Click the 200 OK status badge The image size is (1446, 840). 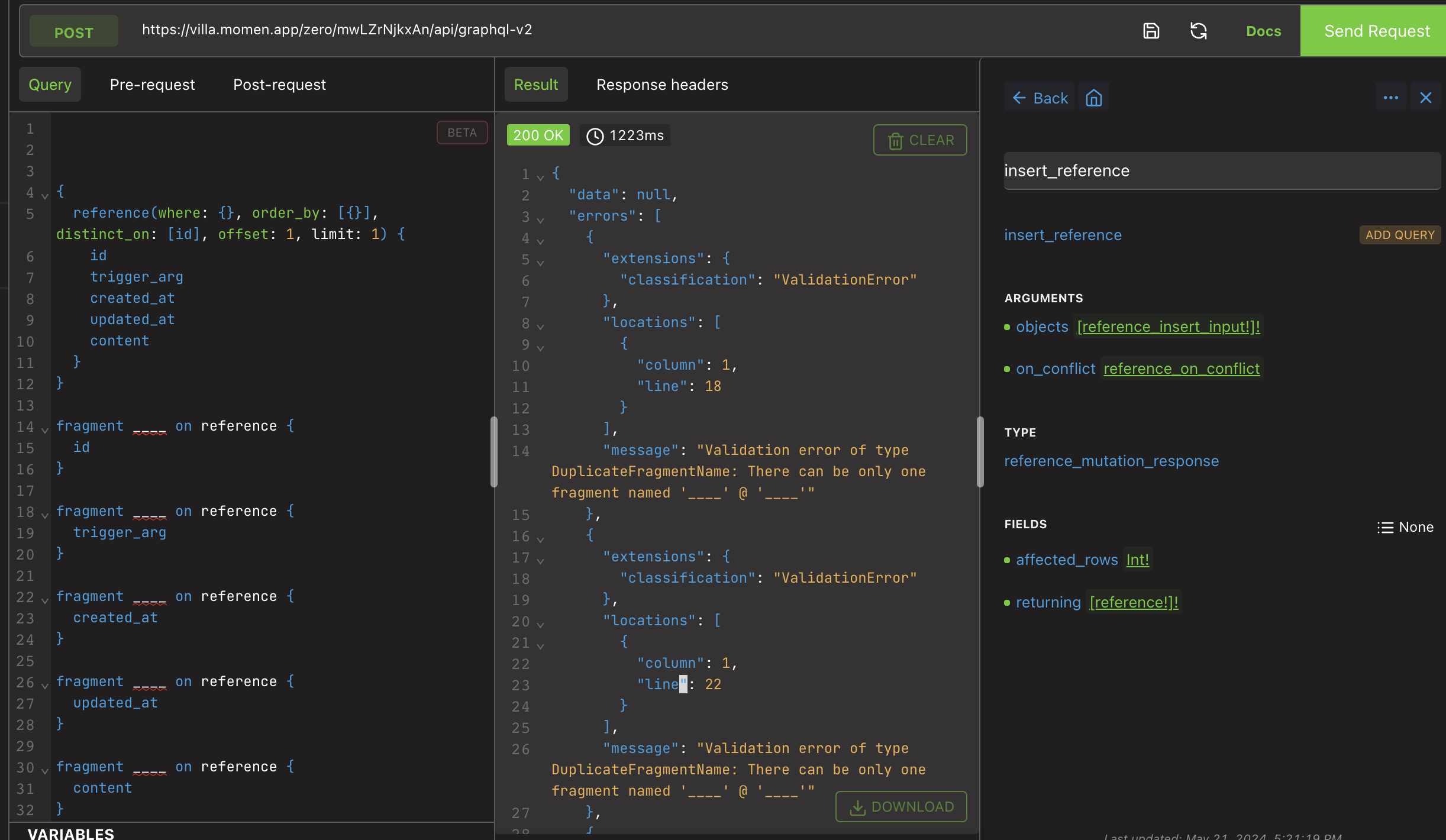538,135
